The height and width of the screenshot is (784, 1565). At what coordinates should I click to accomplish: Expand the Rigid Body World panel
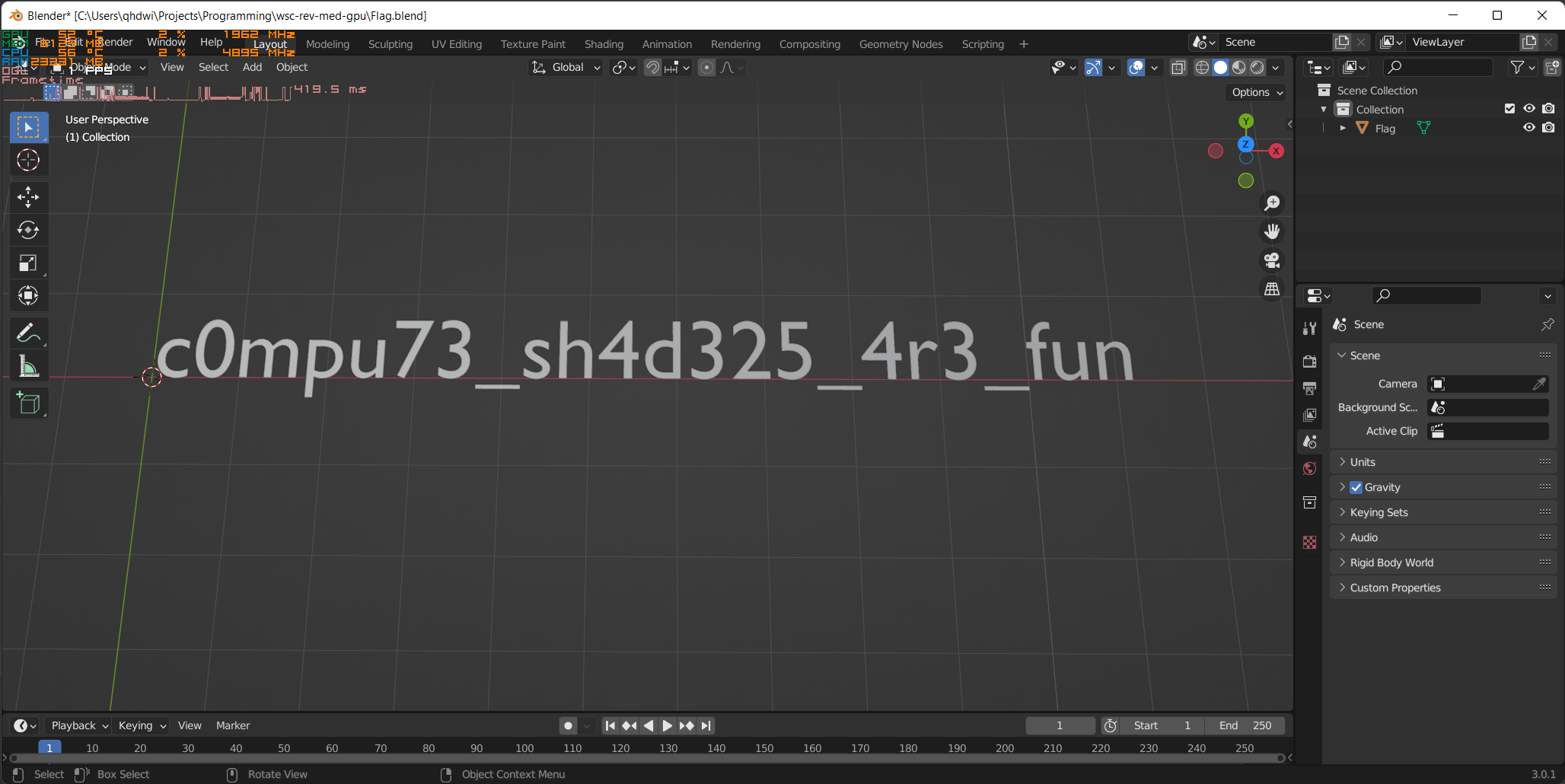coord(1444,563)
